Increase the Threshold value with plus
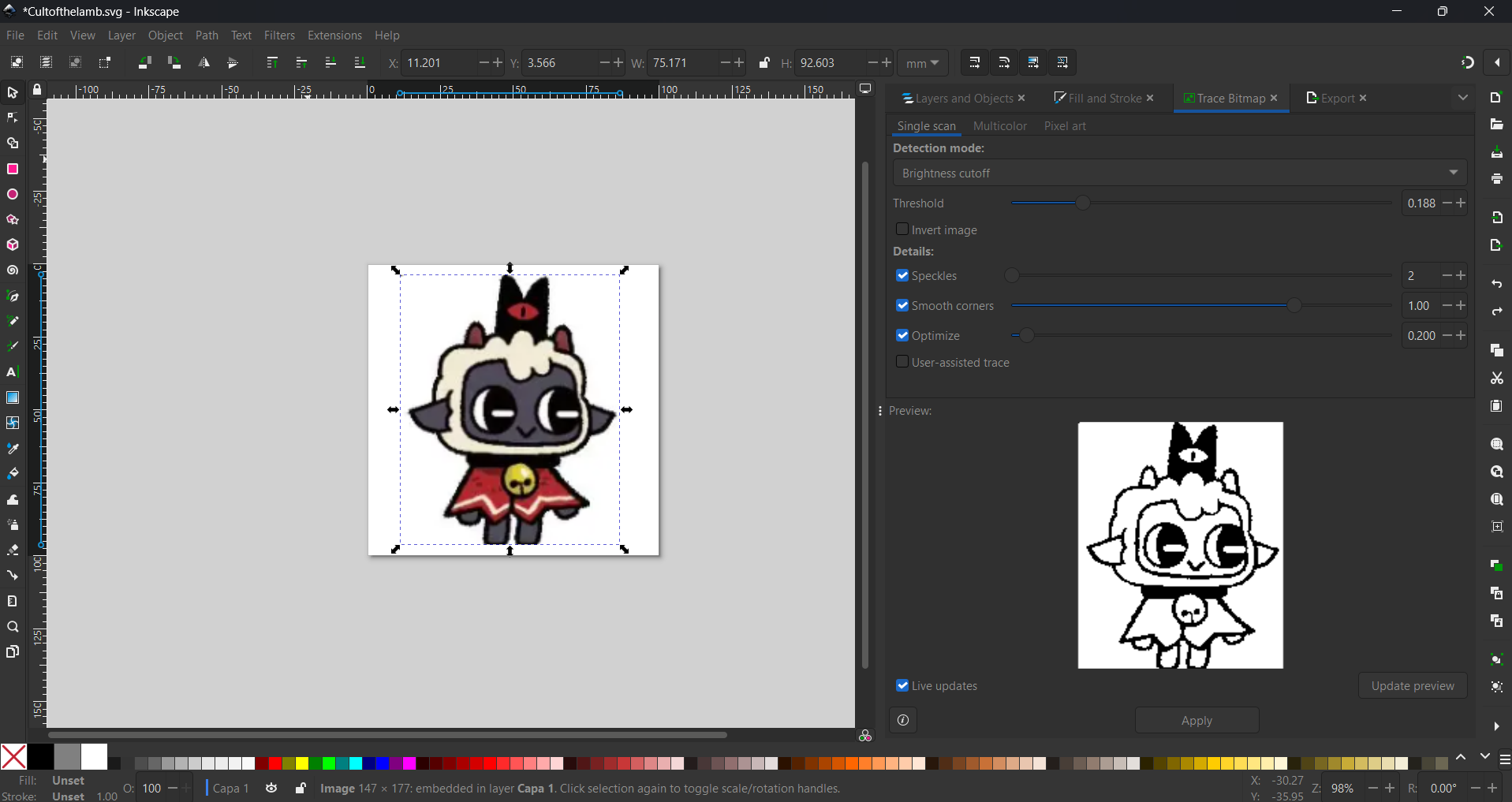Image resolution: width=1512 pixels, height=802 pixels. pyautogui.click(x=1461, y=203)
